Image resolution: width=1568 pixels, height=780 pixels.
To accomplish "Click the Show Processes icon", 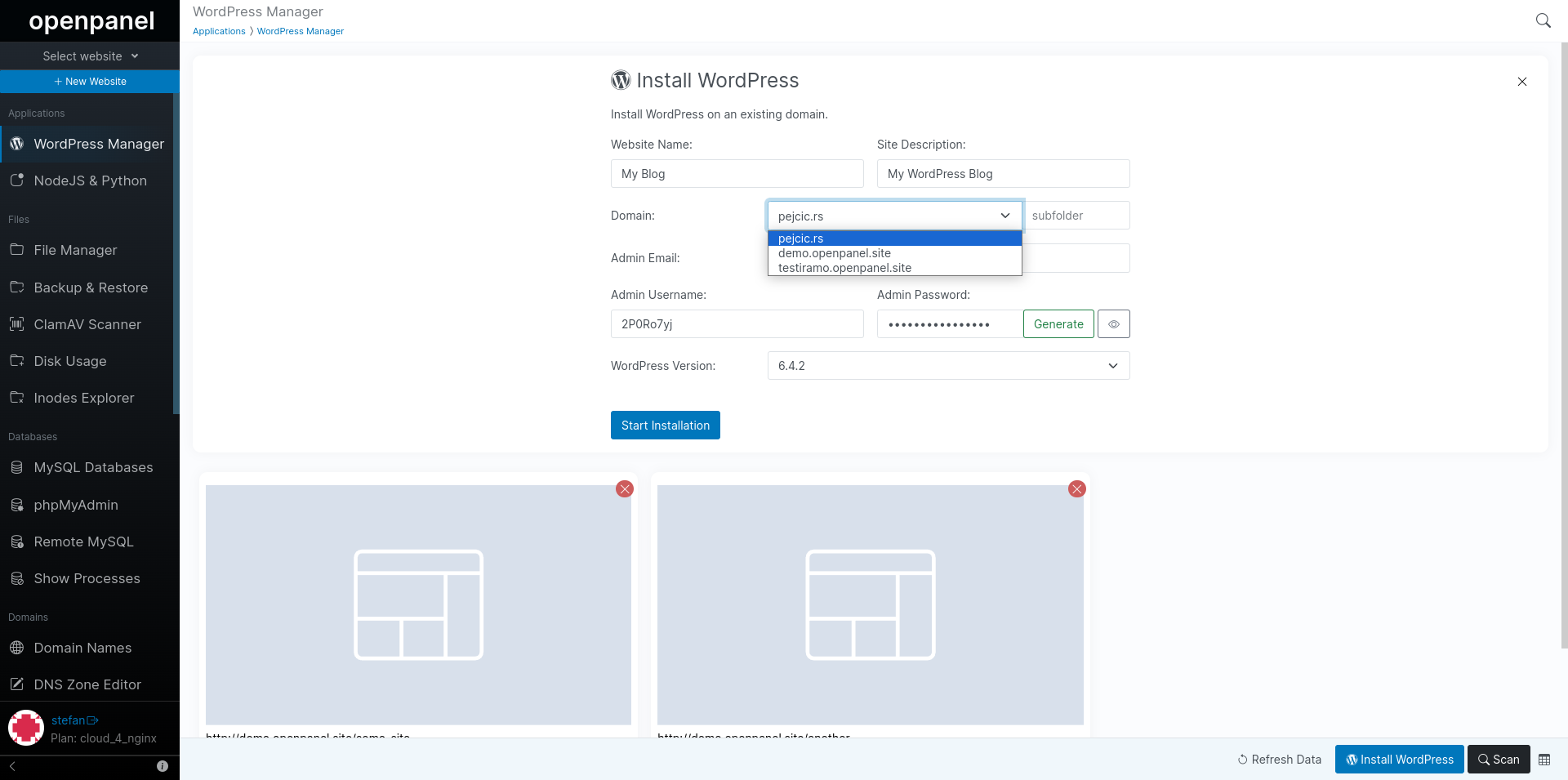I will [x=17, y=578].
